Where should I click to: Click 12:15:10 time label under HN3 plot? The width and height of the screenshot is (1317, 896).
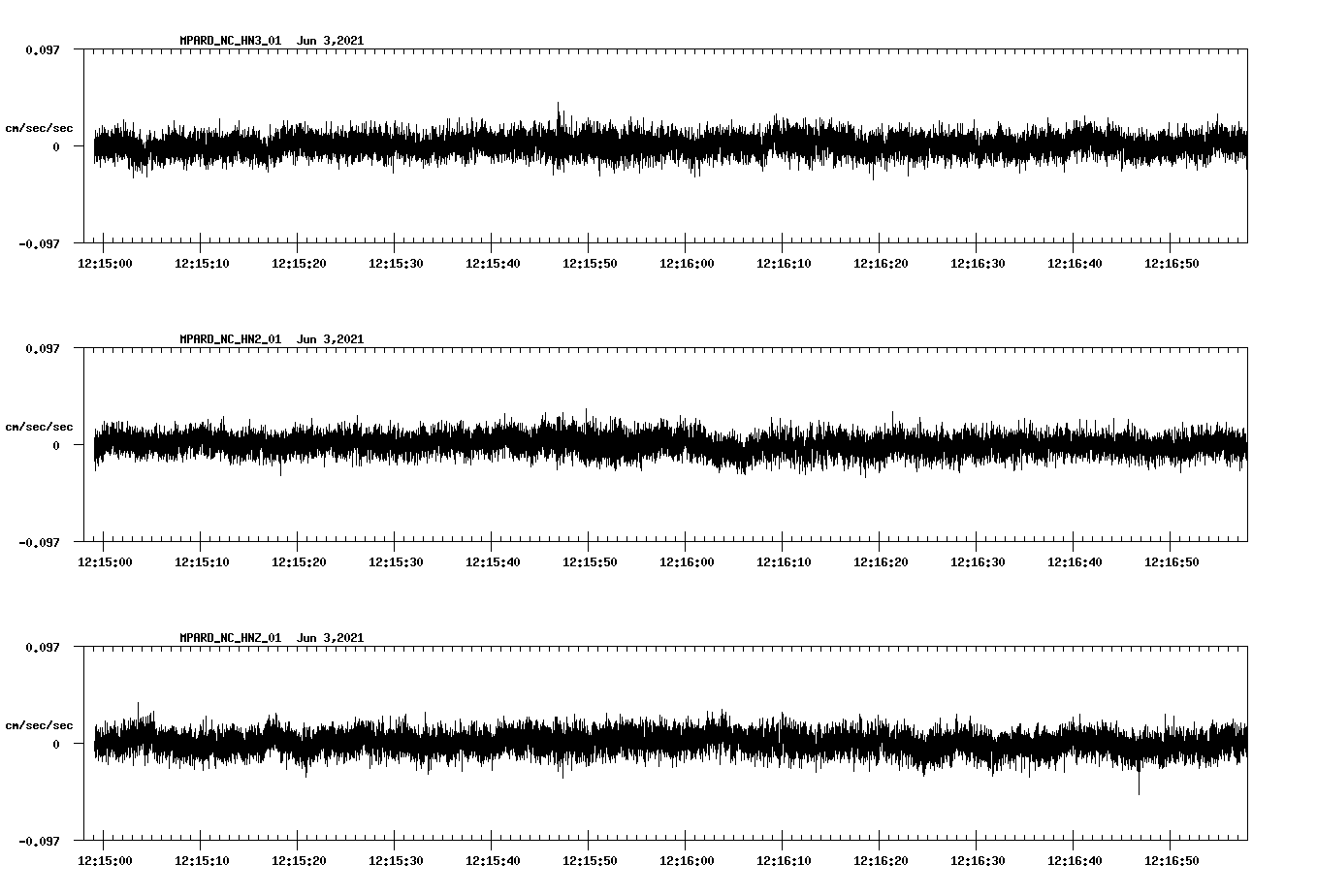202,264
